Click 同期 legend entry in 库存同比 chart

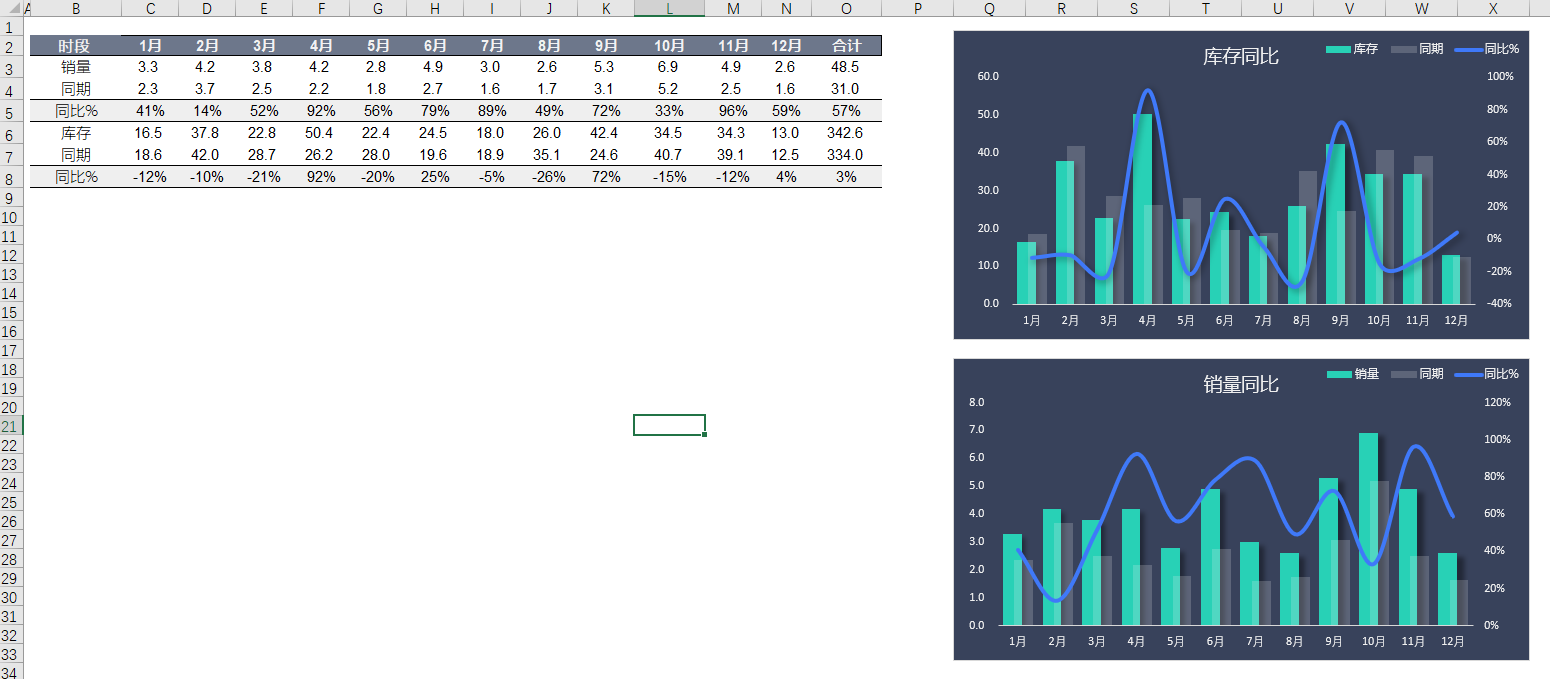[1417, 48]
